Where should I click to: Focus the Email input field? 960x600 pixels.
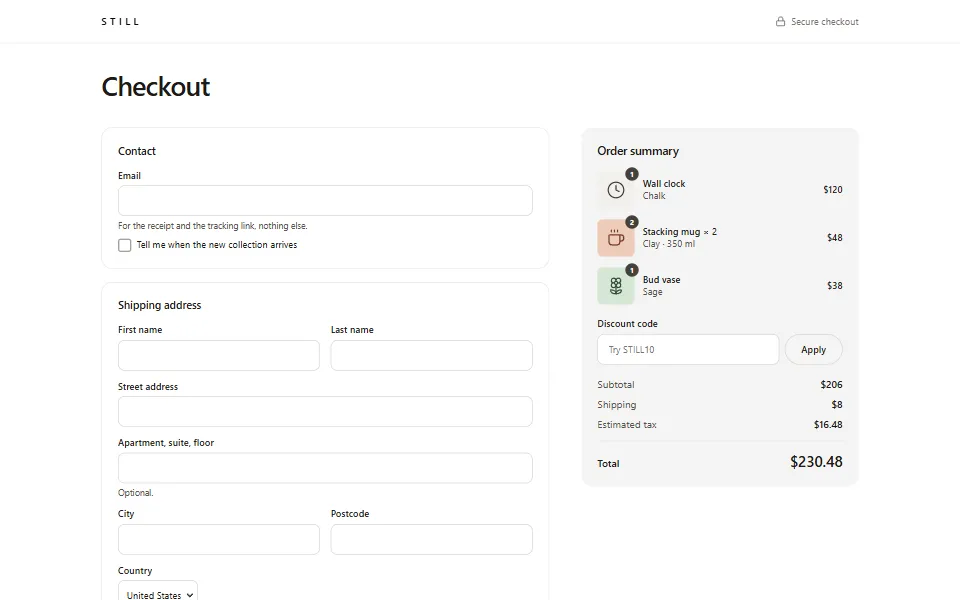pos(325,200)
